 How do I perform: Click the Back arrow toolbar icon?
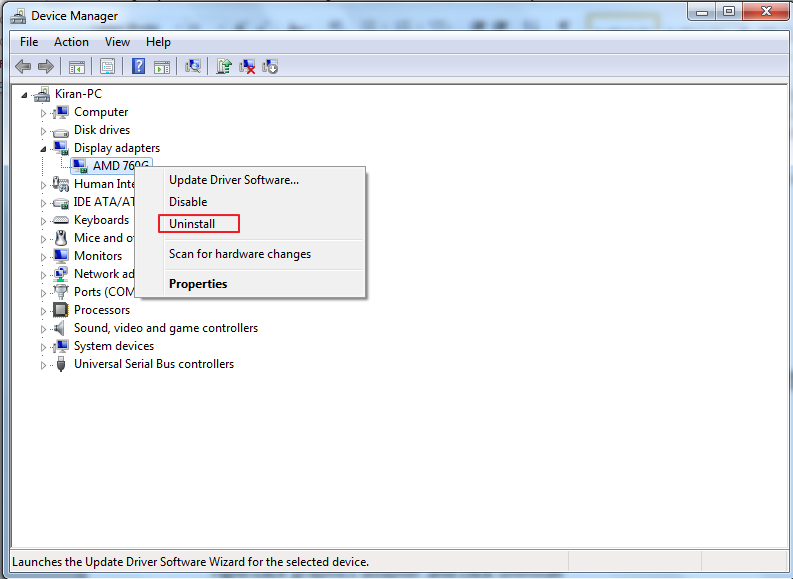[22, 66]
